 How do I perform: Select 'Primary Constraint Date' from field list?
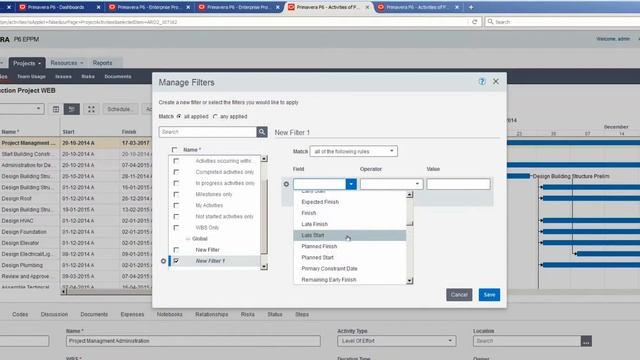point(350,269)
